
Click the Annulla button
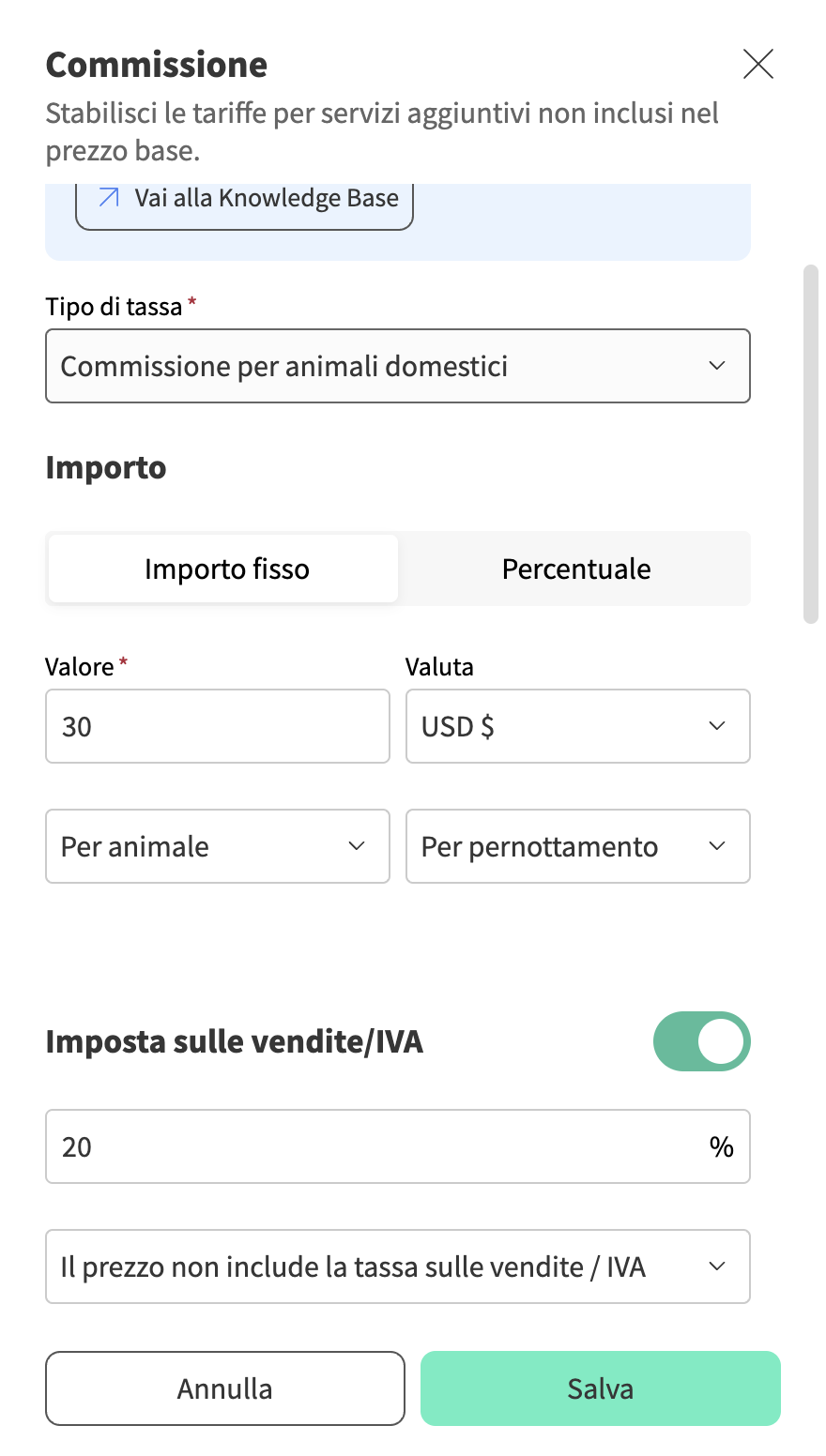(x=224, y=1388)
